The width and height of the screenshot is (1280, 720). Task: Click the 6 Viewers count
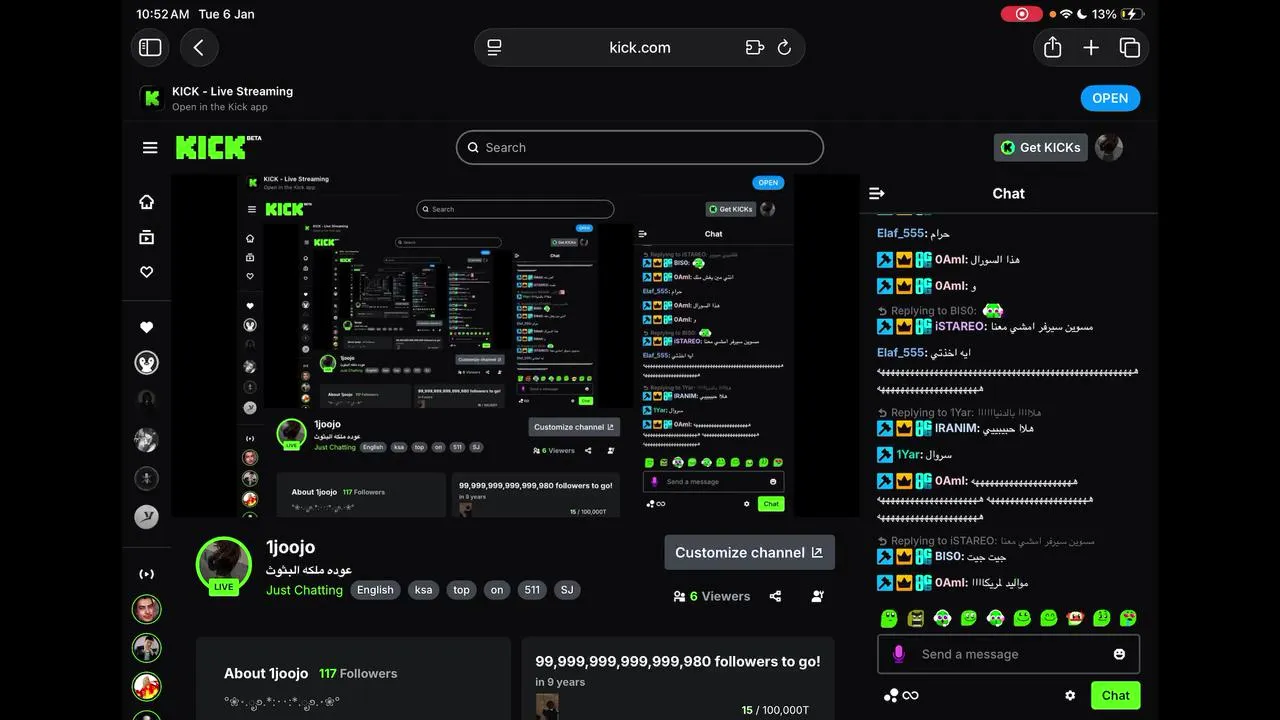[711, 596]
